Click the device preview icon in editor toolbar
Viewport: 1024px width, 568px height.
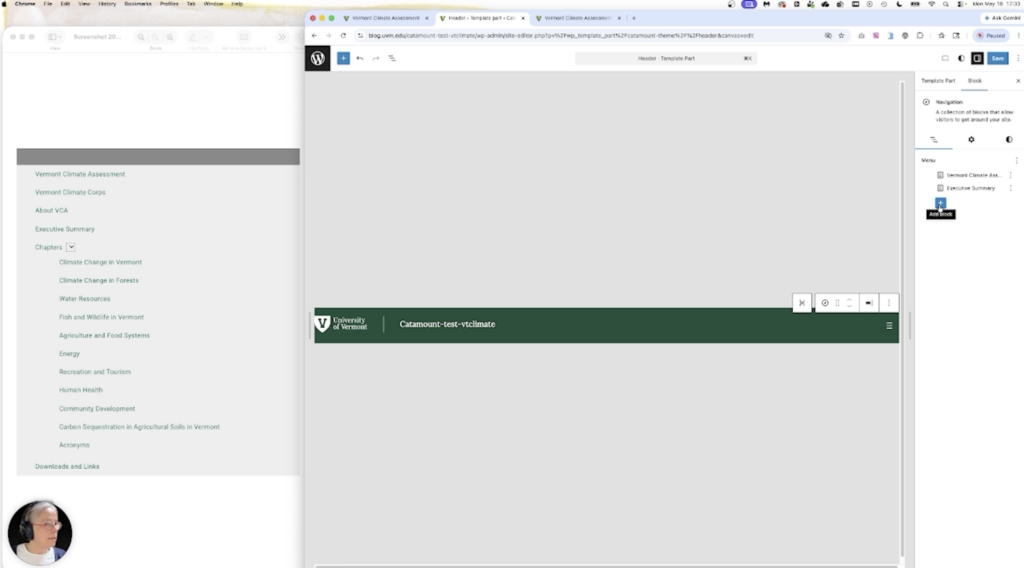point(945,58)
